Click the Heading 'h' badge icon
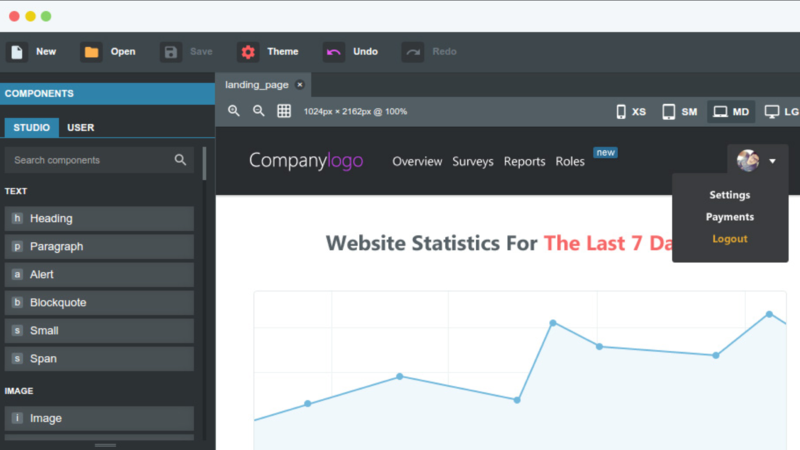Image resolution: width=800 pixels, height=450 pixels. [17, 218]
